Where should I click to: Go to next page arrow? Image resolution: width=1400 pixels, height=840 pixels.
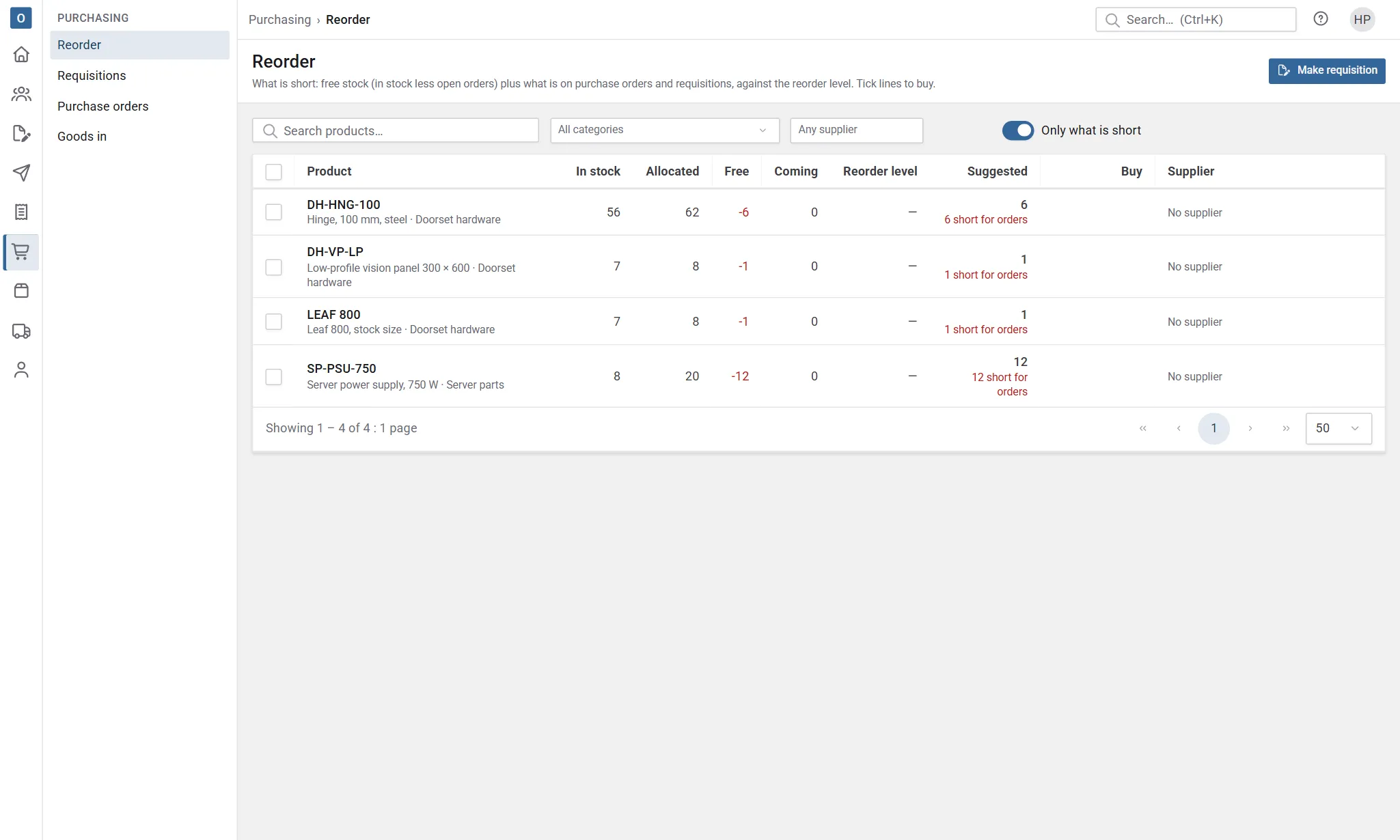[1250, 429]
